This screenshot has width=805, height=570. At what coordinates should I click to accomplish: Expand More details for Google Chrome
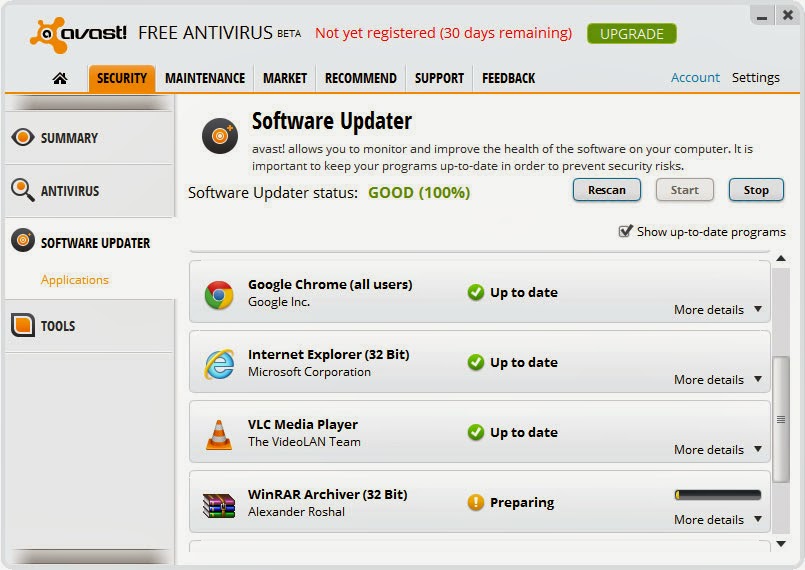(718, 310)
